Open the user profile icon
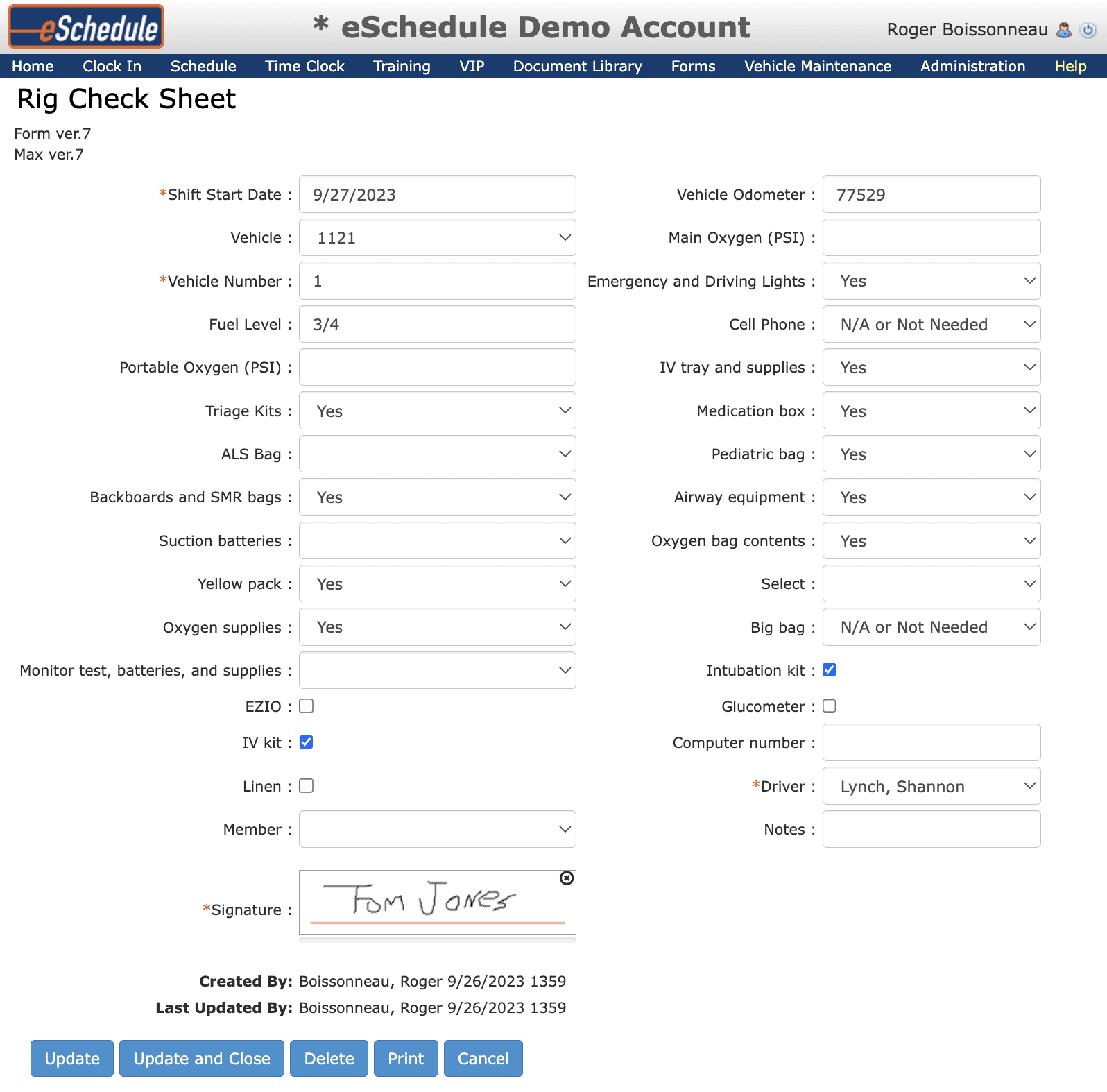Image resolution: width=1107 pixels, height=1092 pixels. coord(1063,30)
